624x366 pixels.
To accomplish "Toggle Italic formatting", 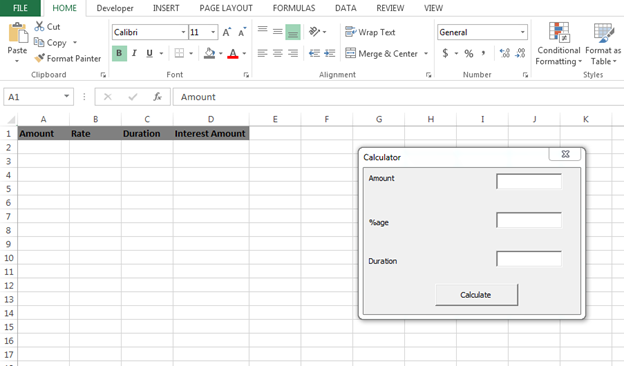I will pos(134,53).
